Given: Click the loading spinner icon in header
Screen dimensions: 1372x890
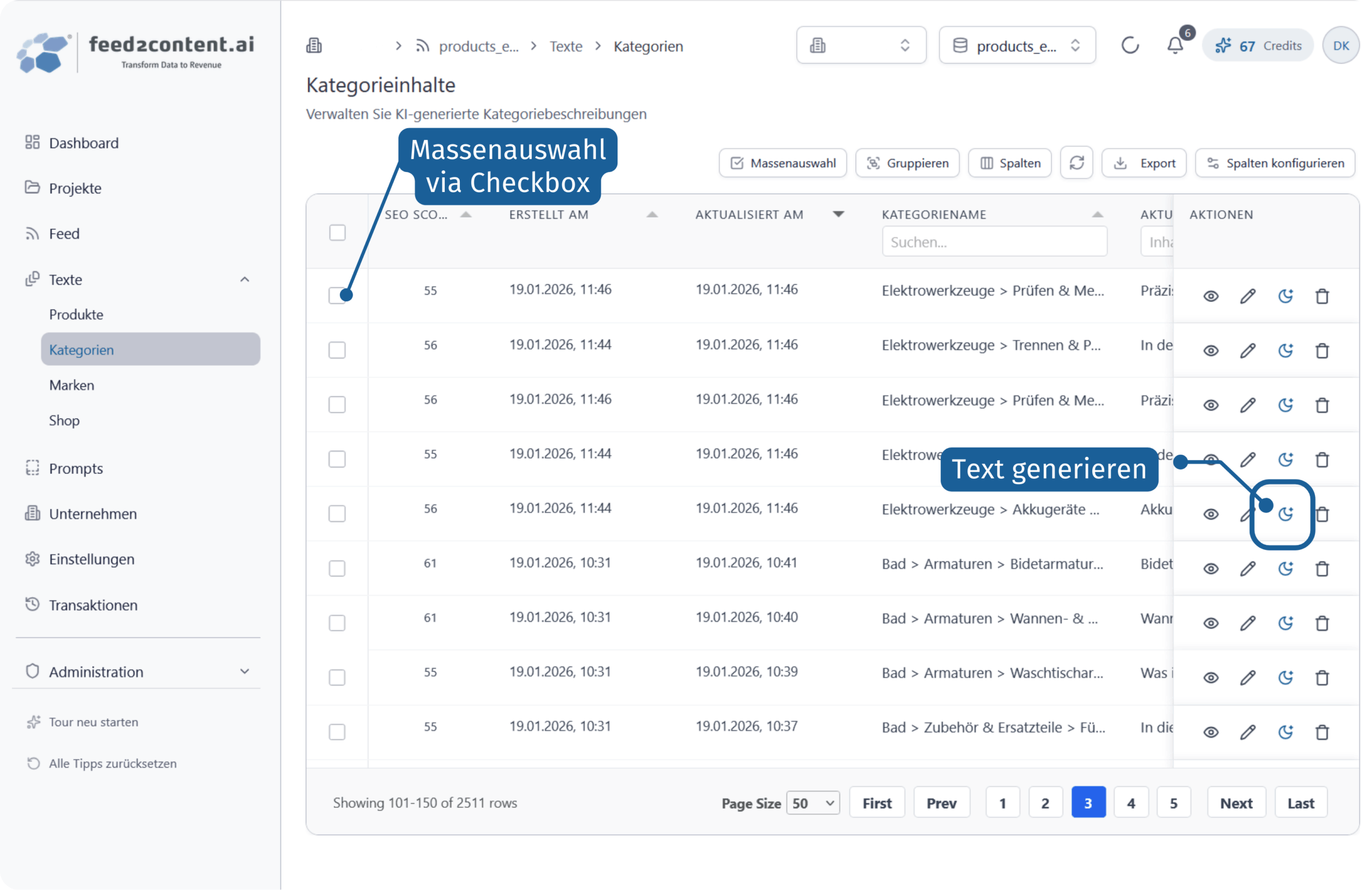Looking at the screenshot, I should coord(1129,46).
